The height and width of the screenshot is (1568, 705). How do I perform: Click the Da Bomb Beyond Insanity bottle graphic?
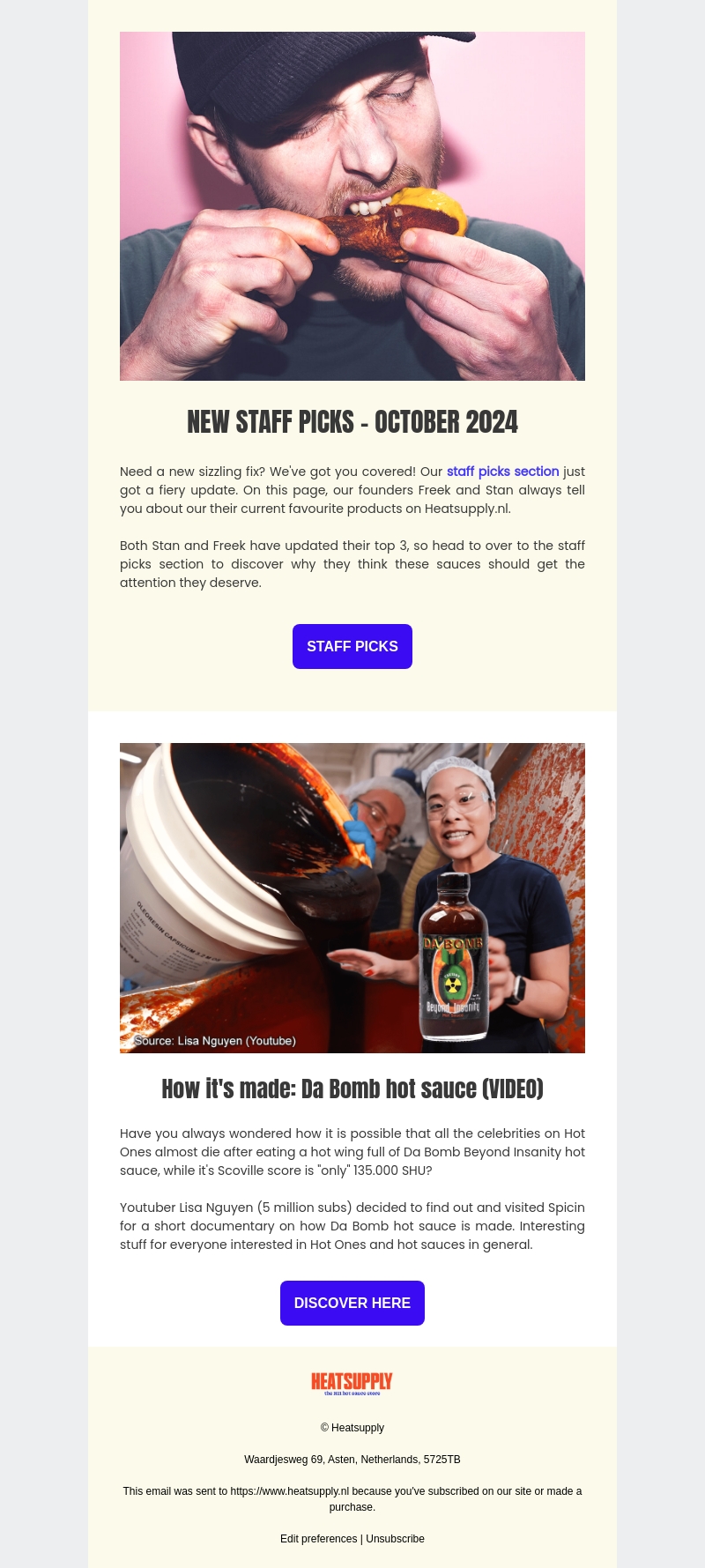point(453,956)
